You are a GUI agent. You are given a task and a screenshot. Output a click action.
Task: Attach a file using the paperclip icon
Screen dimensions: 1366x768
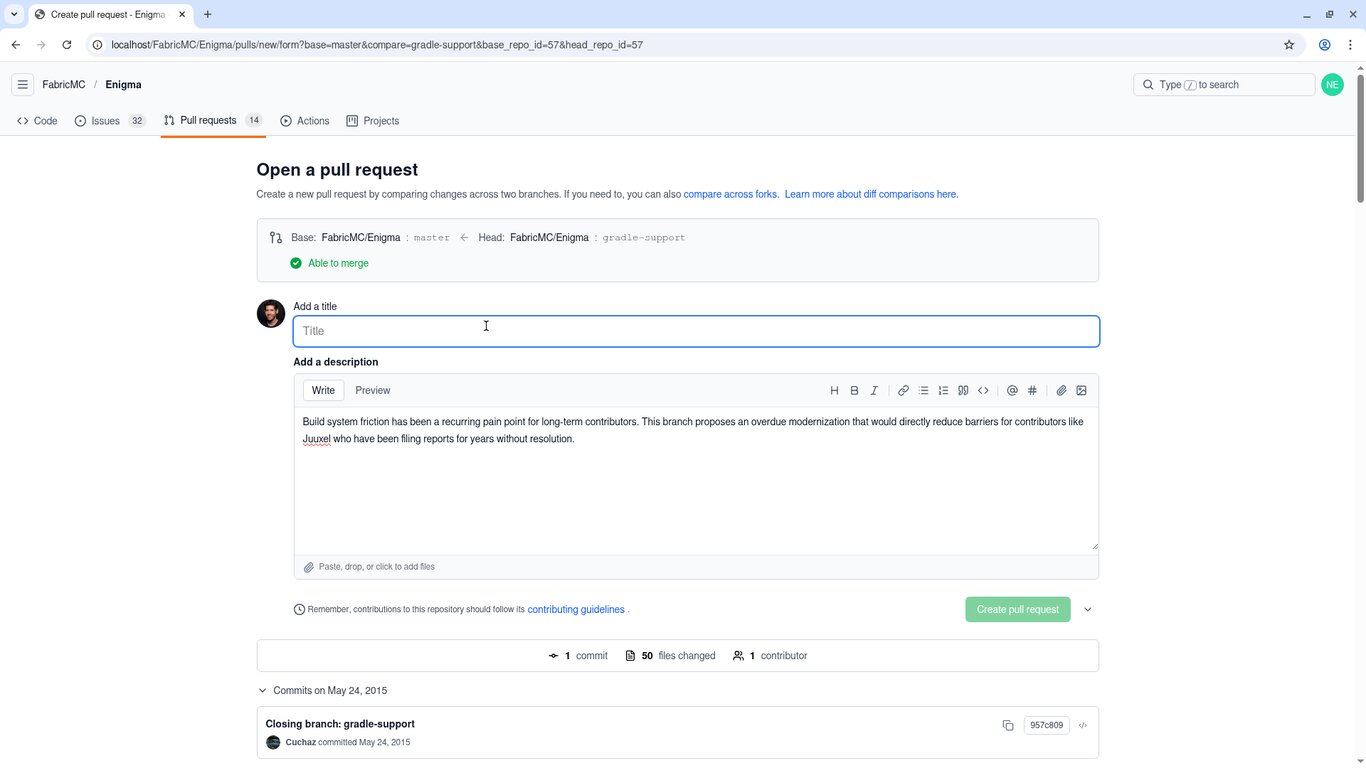click(1061, 390)
